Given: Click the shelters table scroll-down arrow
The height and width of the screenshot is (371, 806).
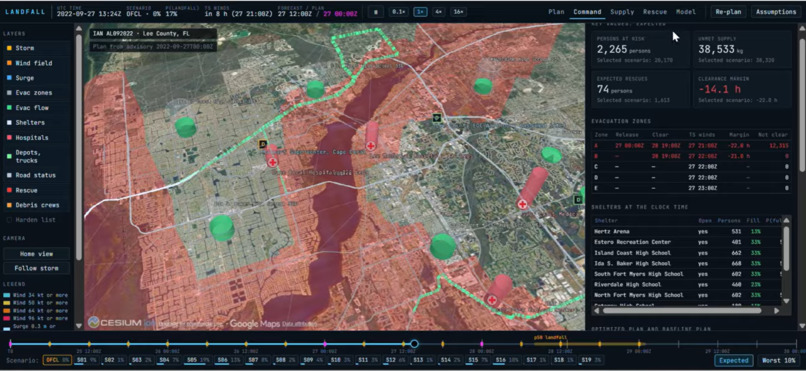Looking at the screenshot, I should (x=785, y=301).
